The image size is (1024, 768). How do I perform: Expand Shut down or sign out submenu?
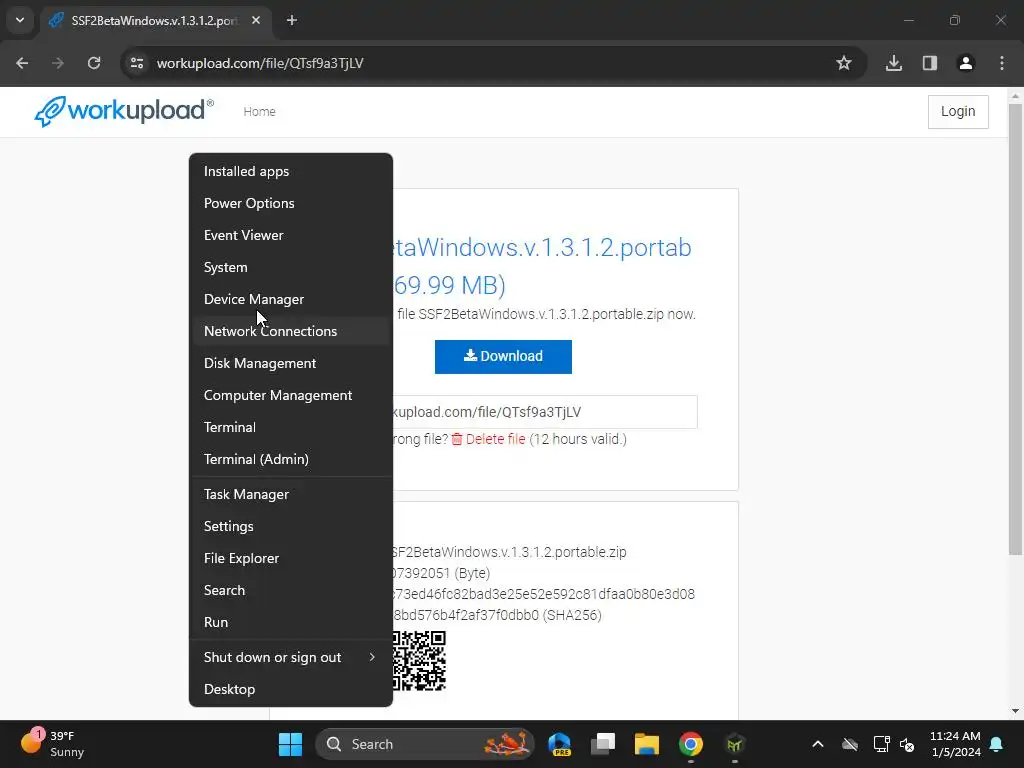pyautogui.click(x=291, y=658)
